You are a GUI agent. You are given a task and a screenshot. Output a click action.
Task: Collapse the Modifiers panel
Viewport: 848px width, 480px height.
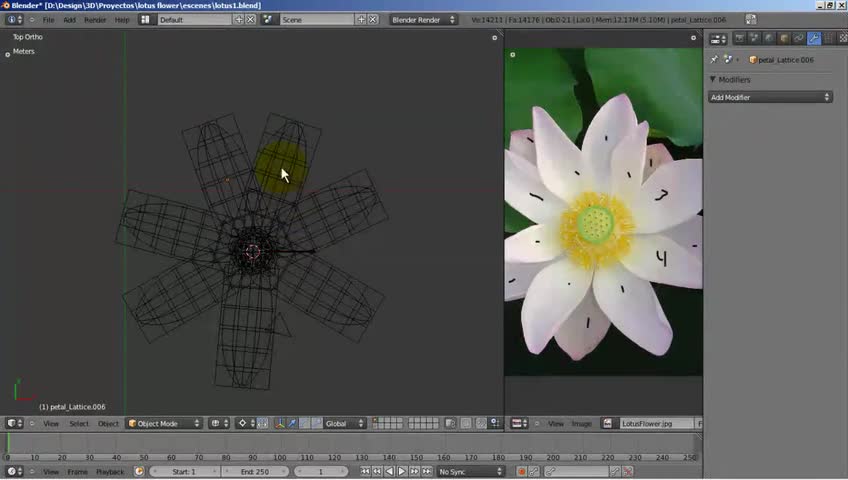click(x=713, y=79)
